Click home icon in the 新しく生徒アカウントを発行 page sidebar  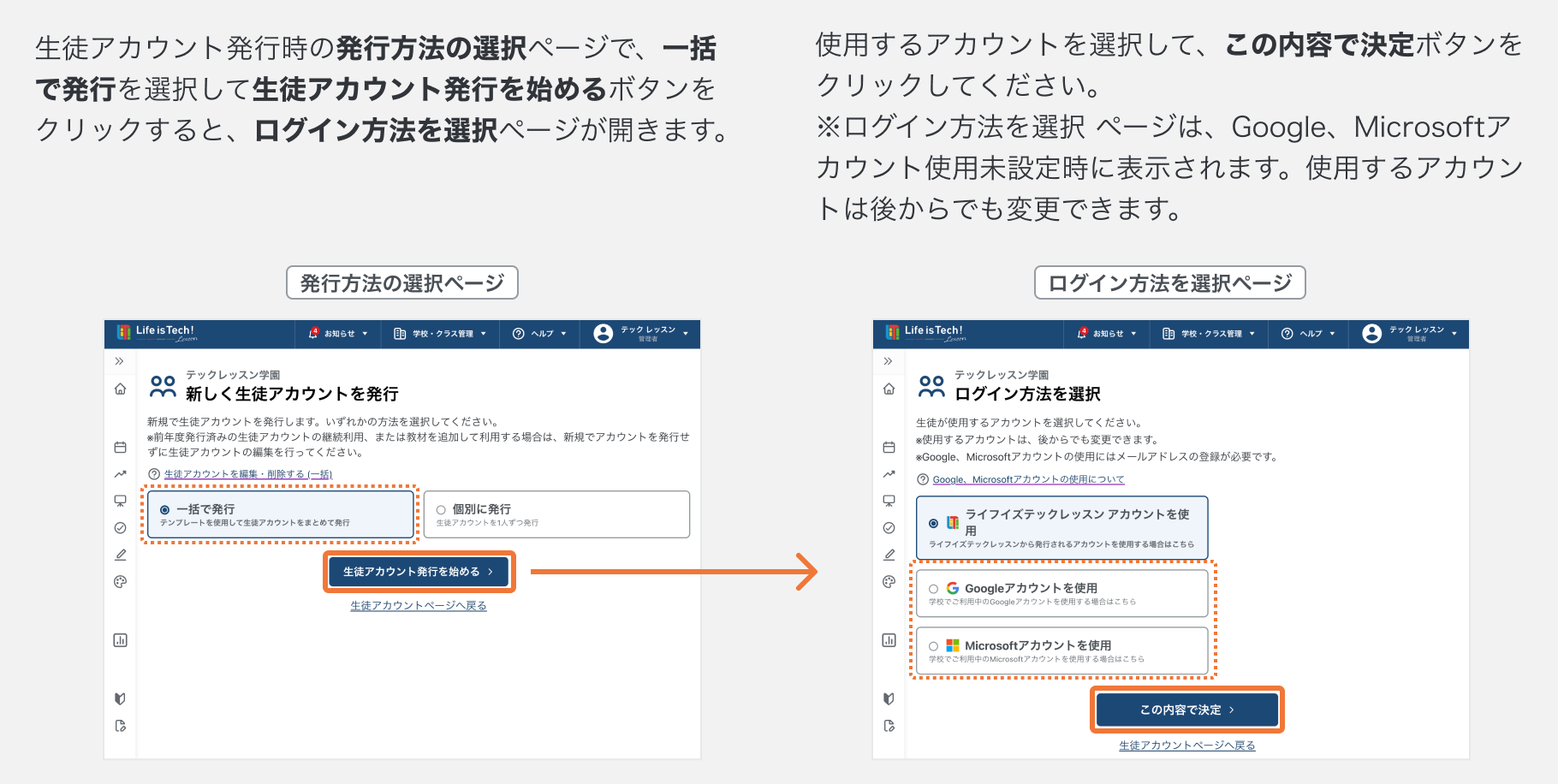click(x=120, y=389)
